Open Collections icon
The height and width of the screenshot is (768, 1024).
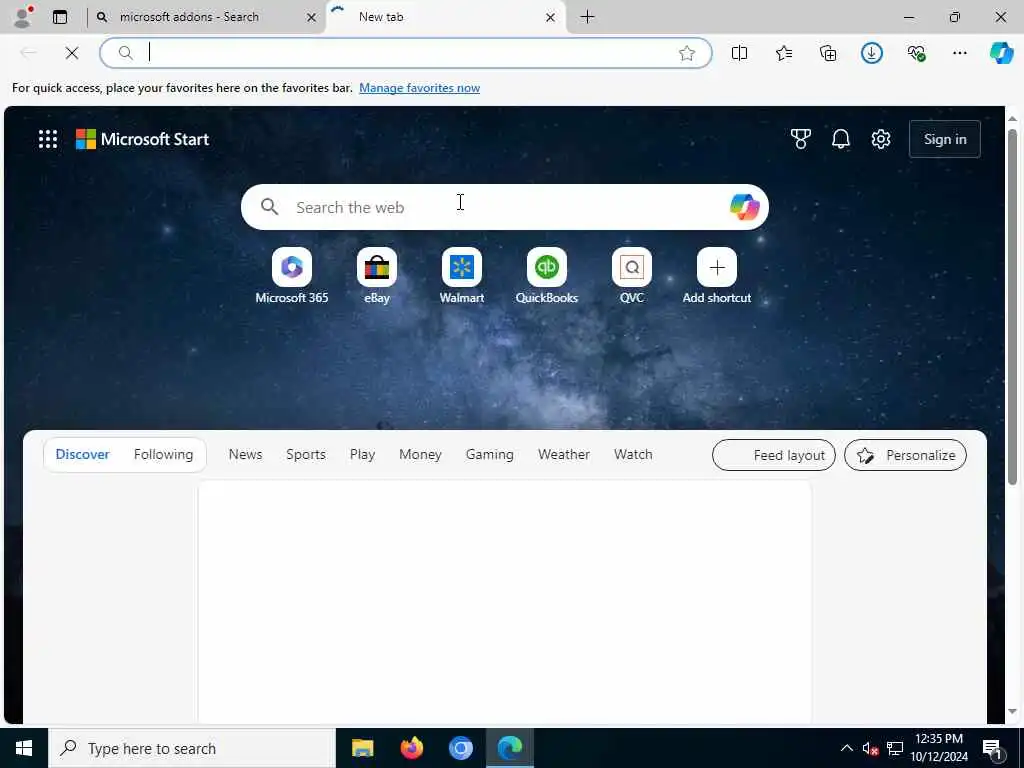coord(828,53)
